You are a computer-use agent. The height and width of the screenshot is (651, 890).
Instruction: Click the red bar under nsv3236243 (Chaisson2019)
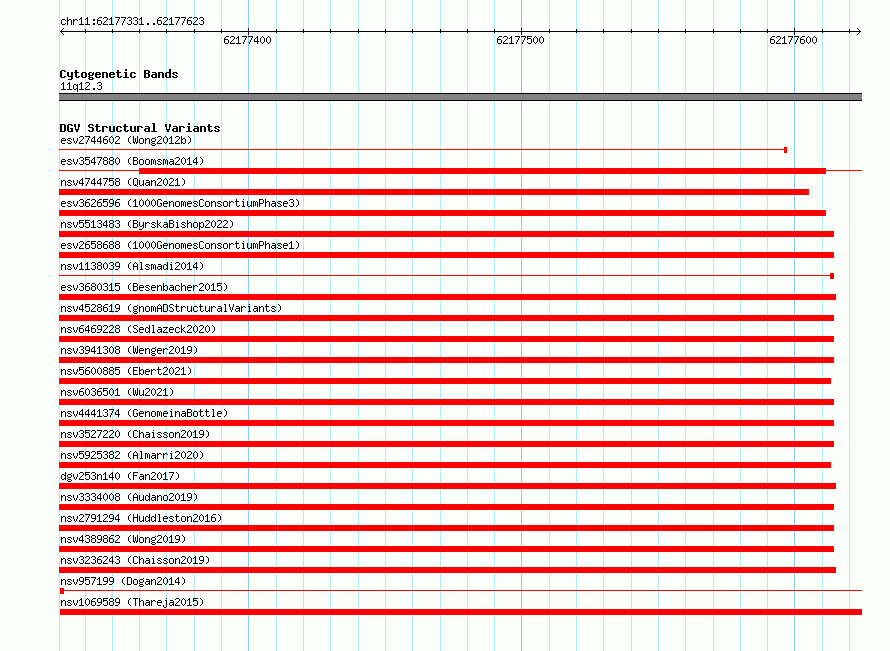(448, 570)
